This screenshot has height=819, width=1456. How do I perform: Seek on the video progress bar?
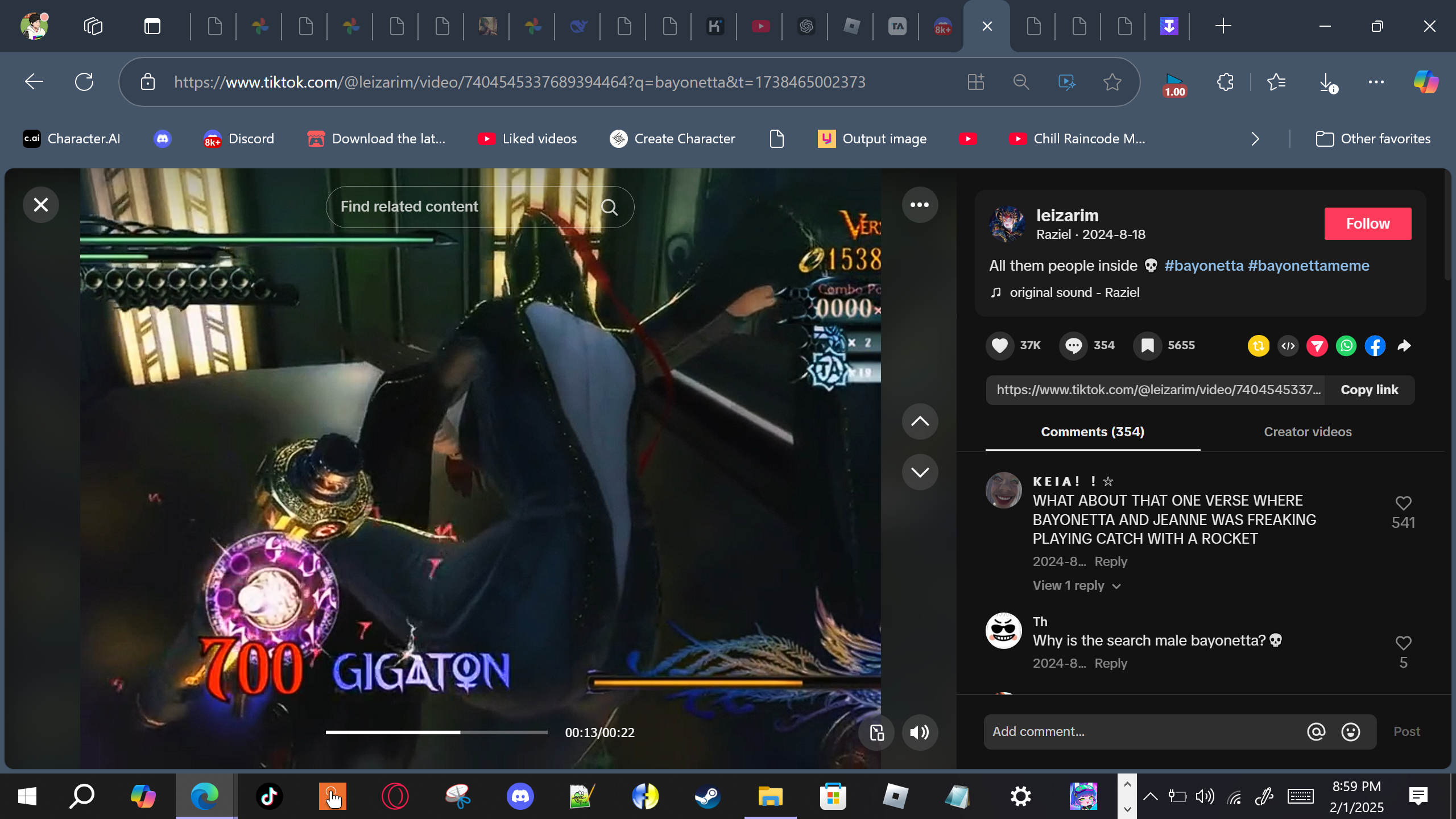point(436,732)
